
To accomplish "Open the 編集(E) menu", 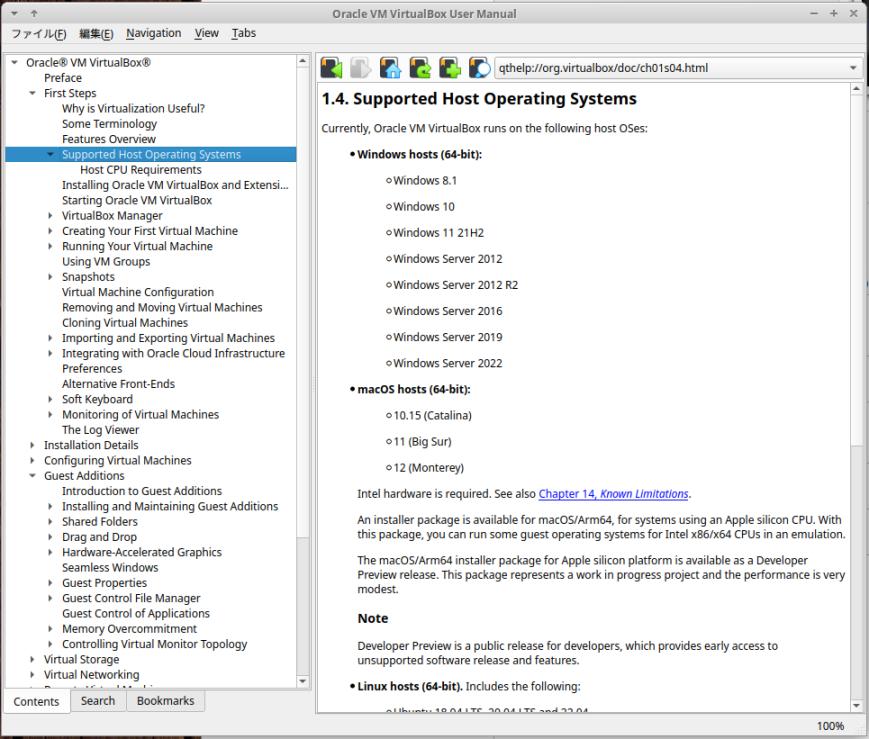I will click(x=96, y=34).
